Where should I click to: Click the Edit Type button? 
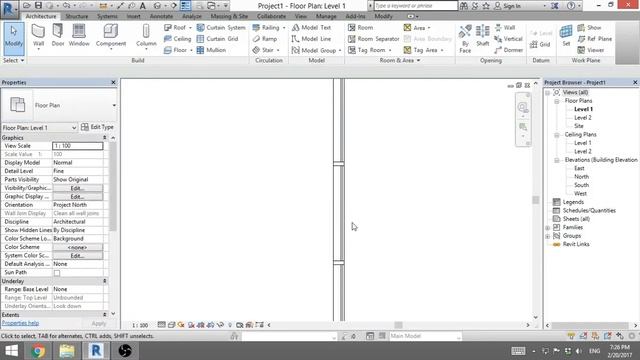pyautogui.click(x=98, y=127)
